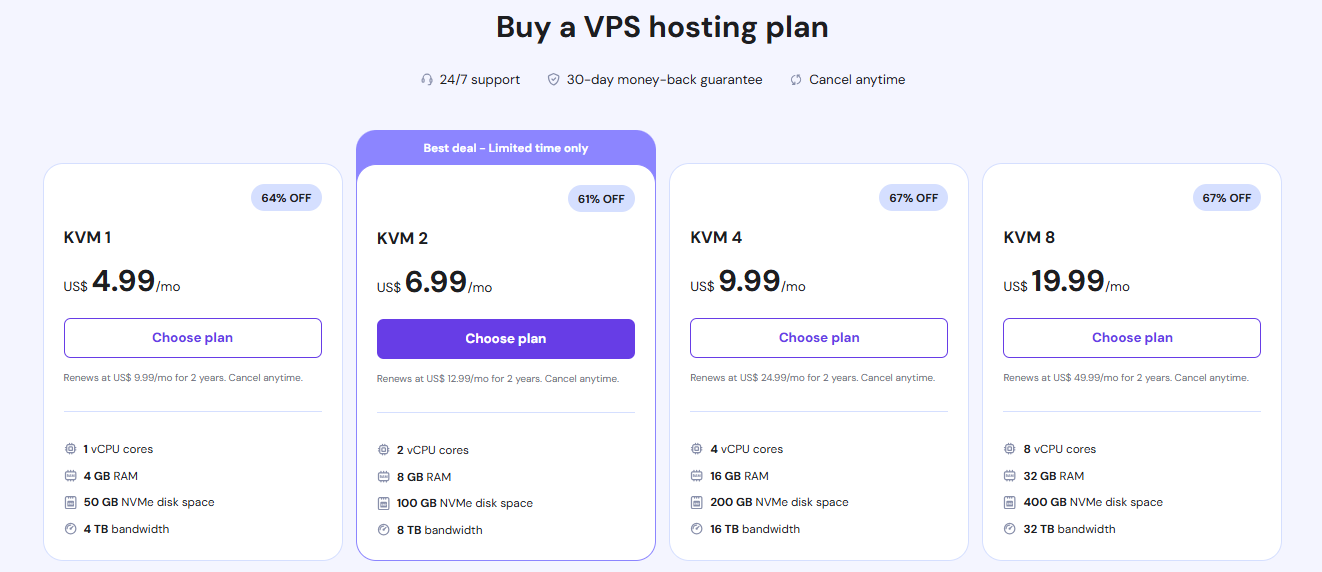Choose the highlighted KVM 2 plan

click(506, 339)
